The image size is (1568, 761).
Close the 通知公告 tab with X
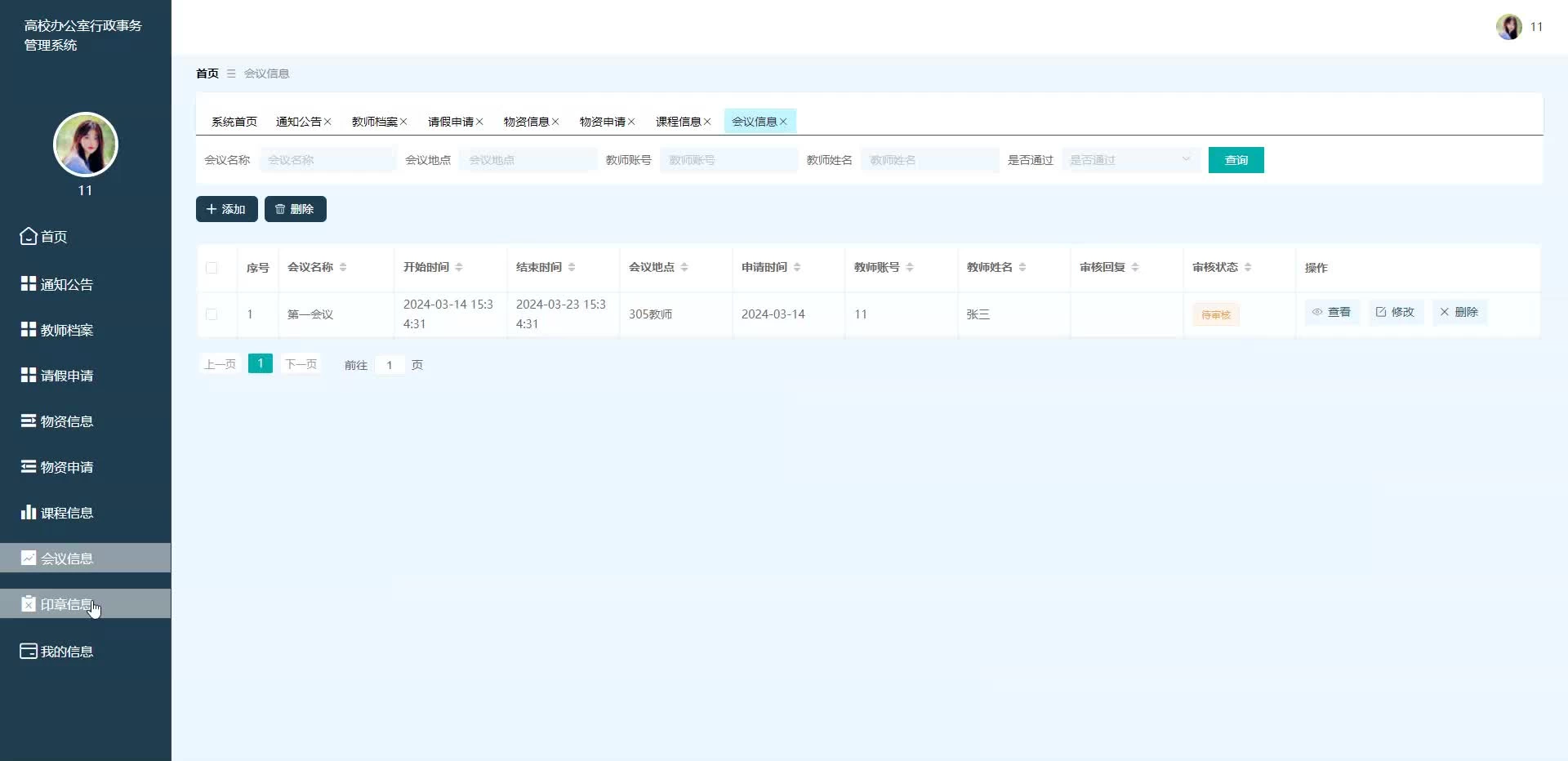tap(327, 122)
